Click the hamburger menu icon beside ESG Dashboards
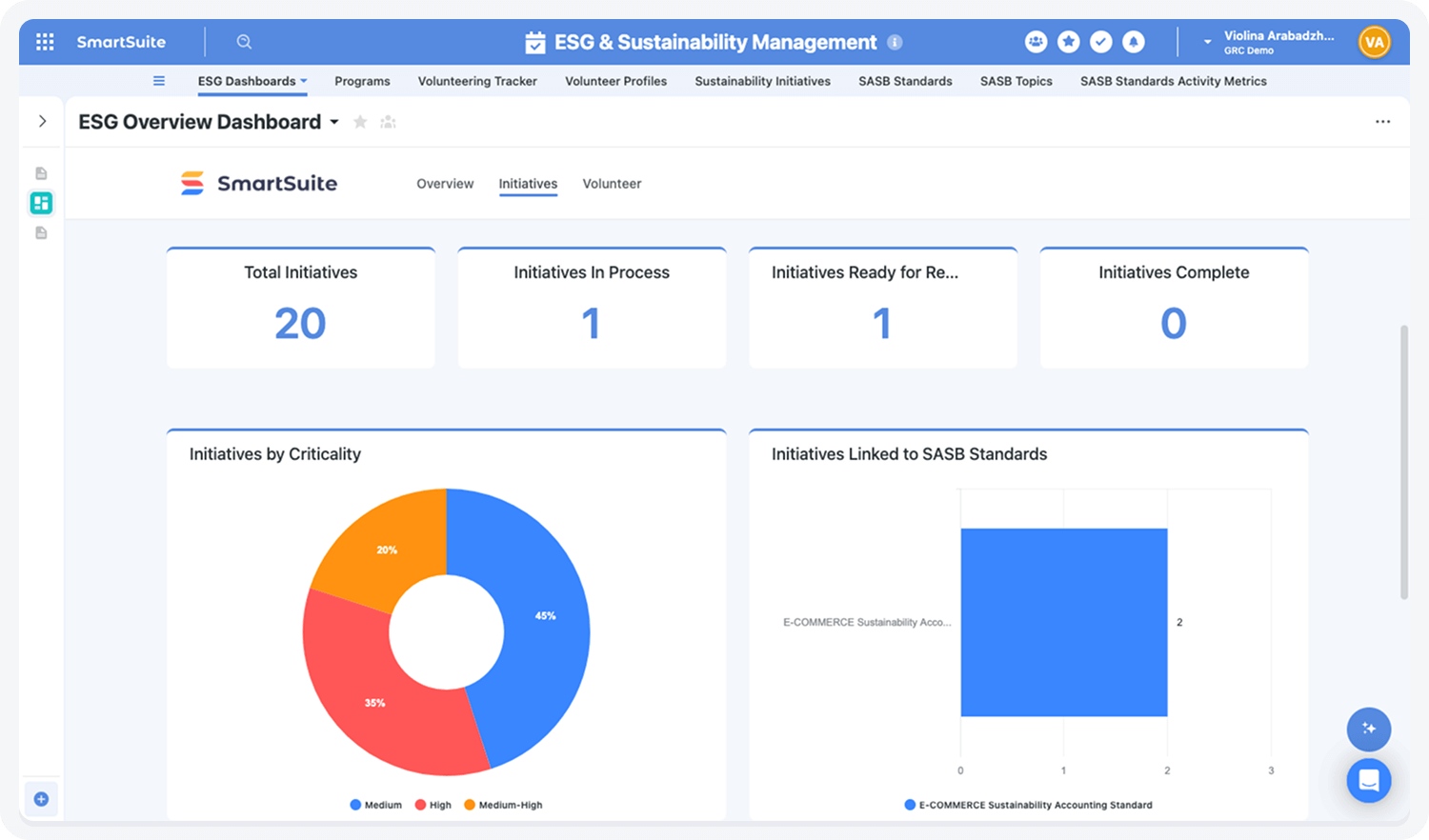Viewport: 1429px width, 840px height. click(x=159, y=81)
